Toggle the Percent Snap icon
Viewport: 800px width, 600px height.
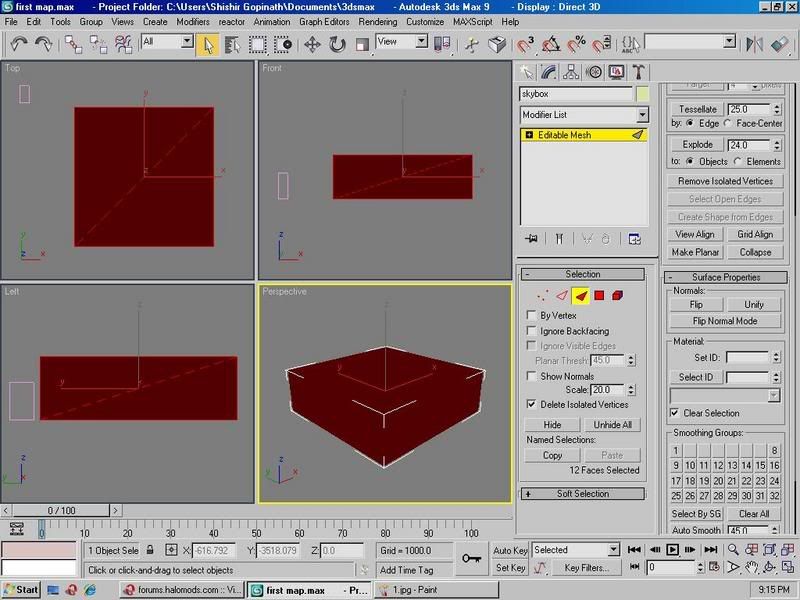[576, 45]
